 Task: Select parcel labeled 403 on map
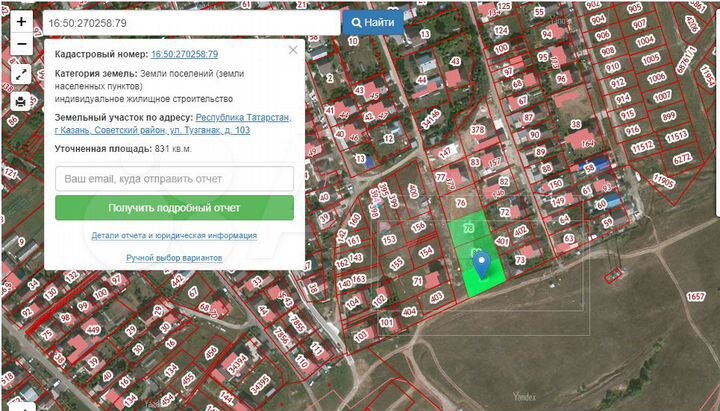pyautogui.click(x=436, y=298)
